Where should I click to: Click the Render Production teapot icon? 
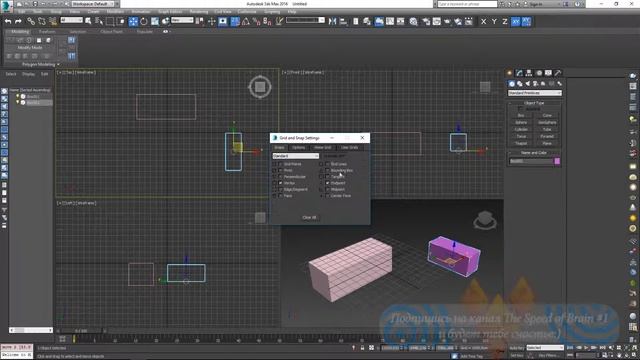(x=447, y=21)
